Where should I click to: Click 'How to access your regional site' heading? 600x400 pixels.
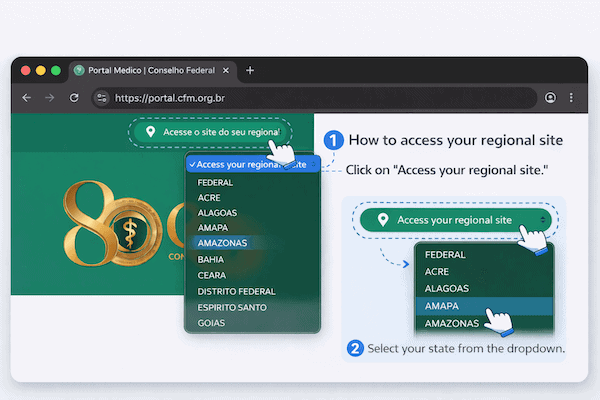456,140
